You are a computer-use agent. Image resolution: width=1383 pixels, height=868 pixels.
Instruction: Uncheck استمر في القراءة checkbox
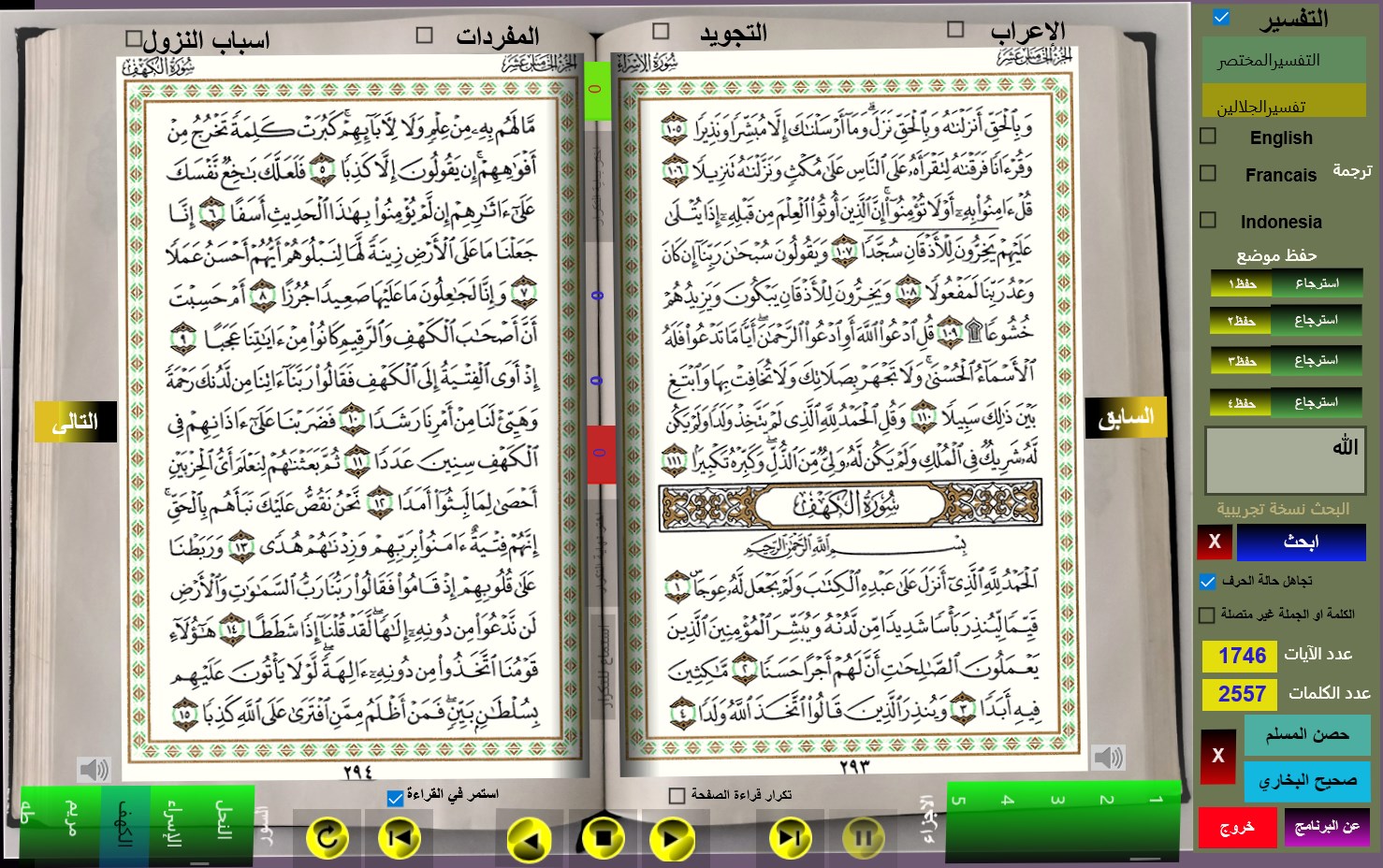point(395,798)
